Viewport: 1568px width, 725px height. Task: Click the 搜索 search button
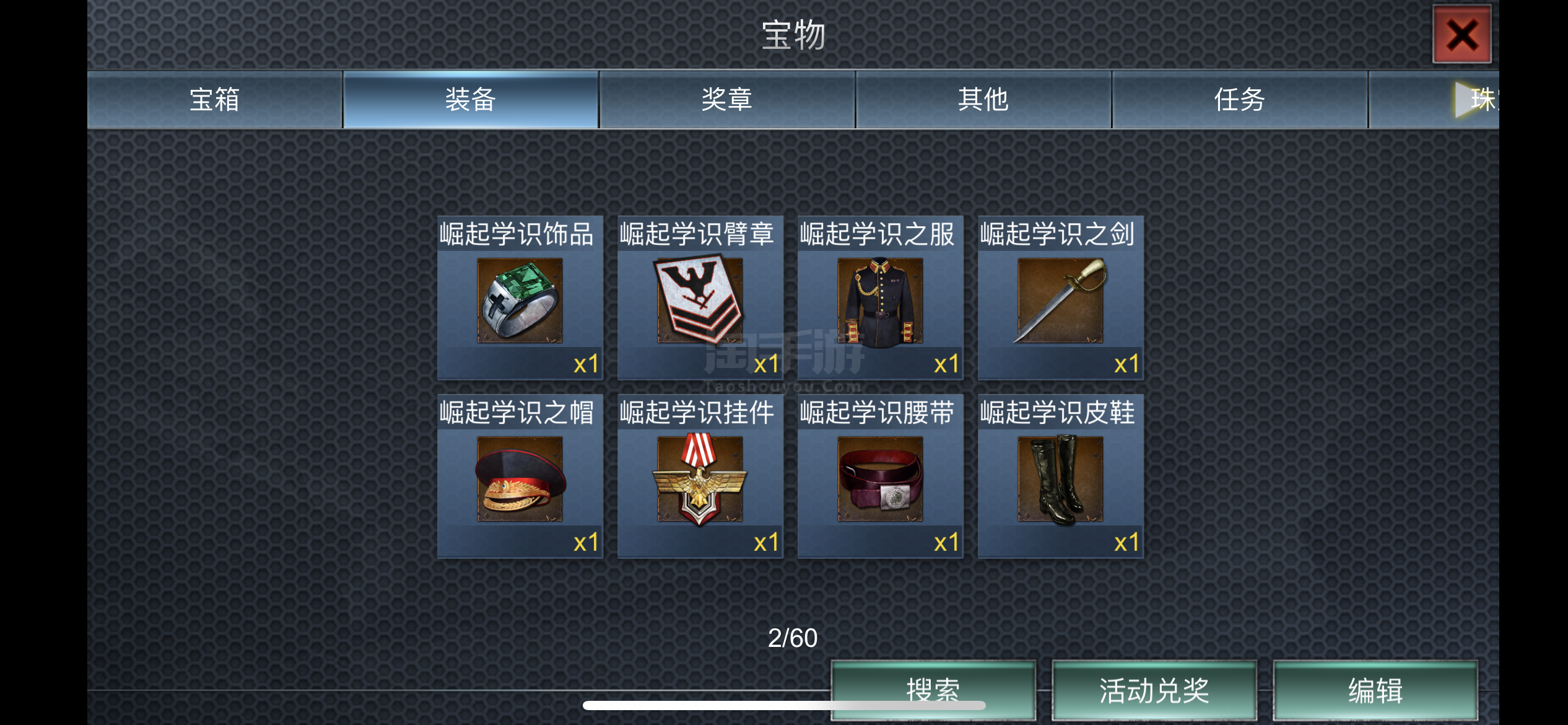click(933, 690)
